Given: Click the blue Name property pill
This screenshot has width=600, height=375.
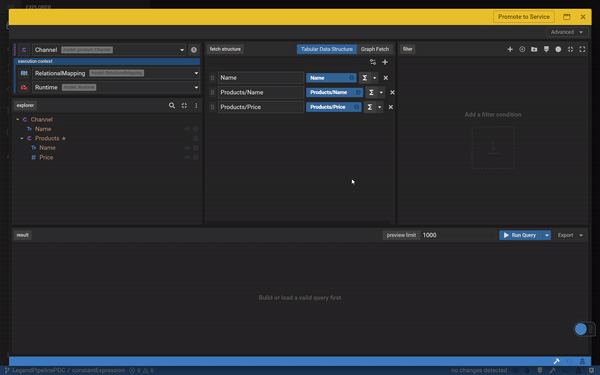Looking at the screenshot, I should coord(331,78).
